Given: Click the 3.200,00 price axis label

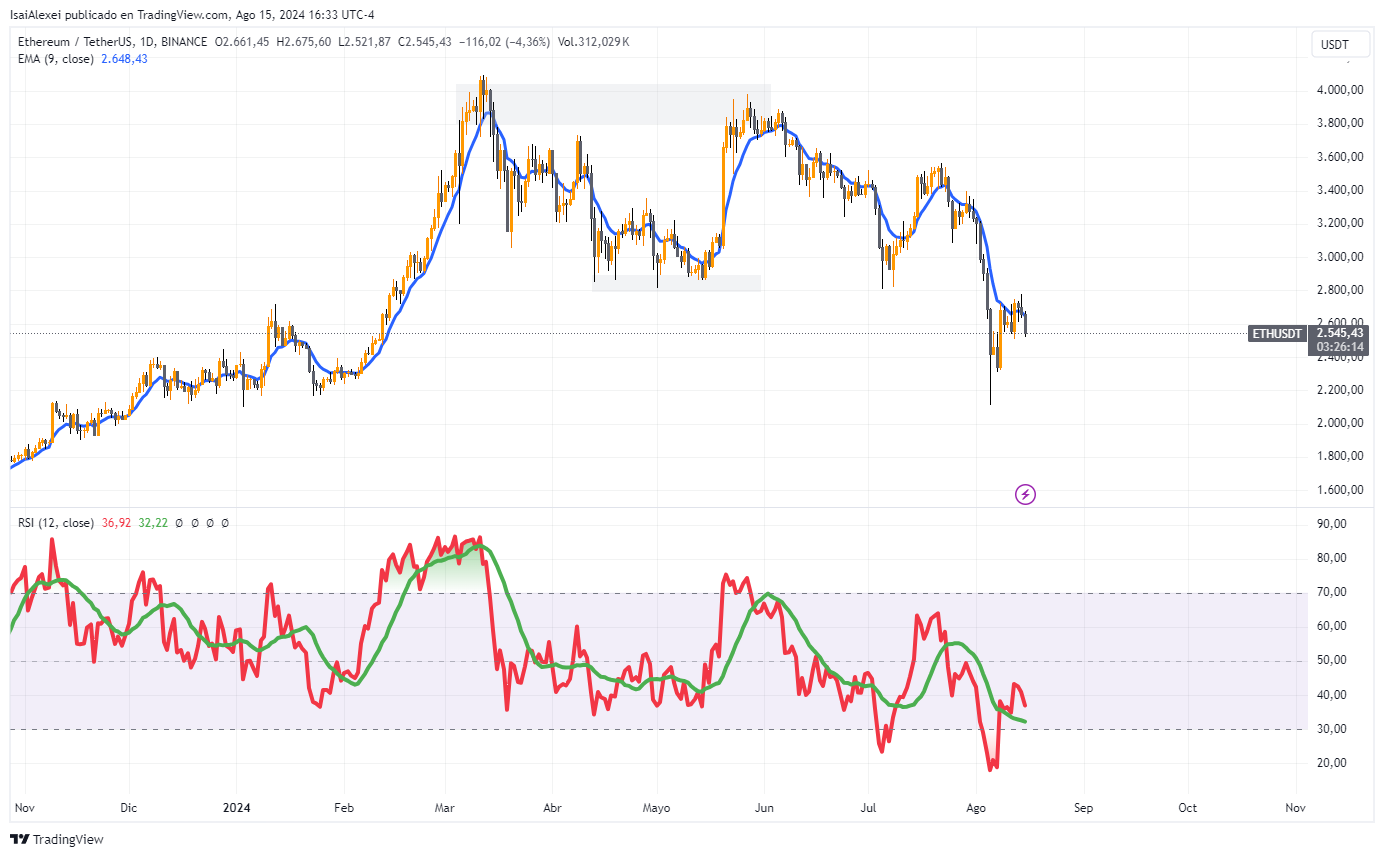Looking at the screenshot, I should coord(1340,223).
